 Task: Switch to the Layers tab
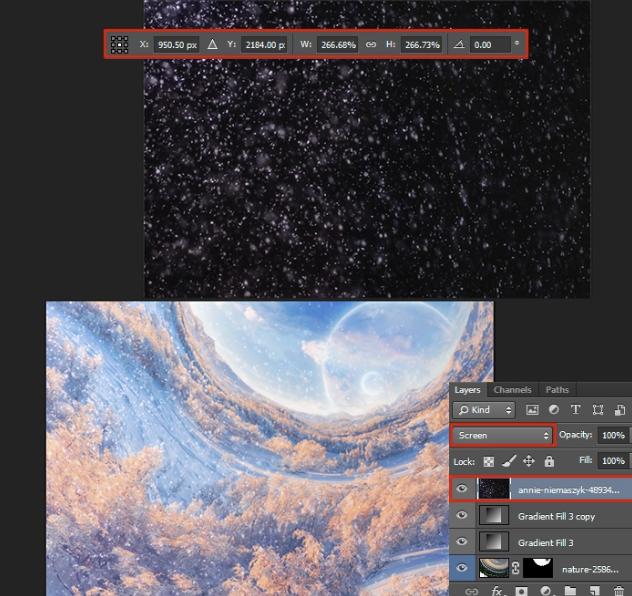467,390
